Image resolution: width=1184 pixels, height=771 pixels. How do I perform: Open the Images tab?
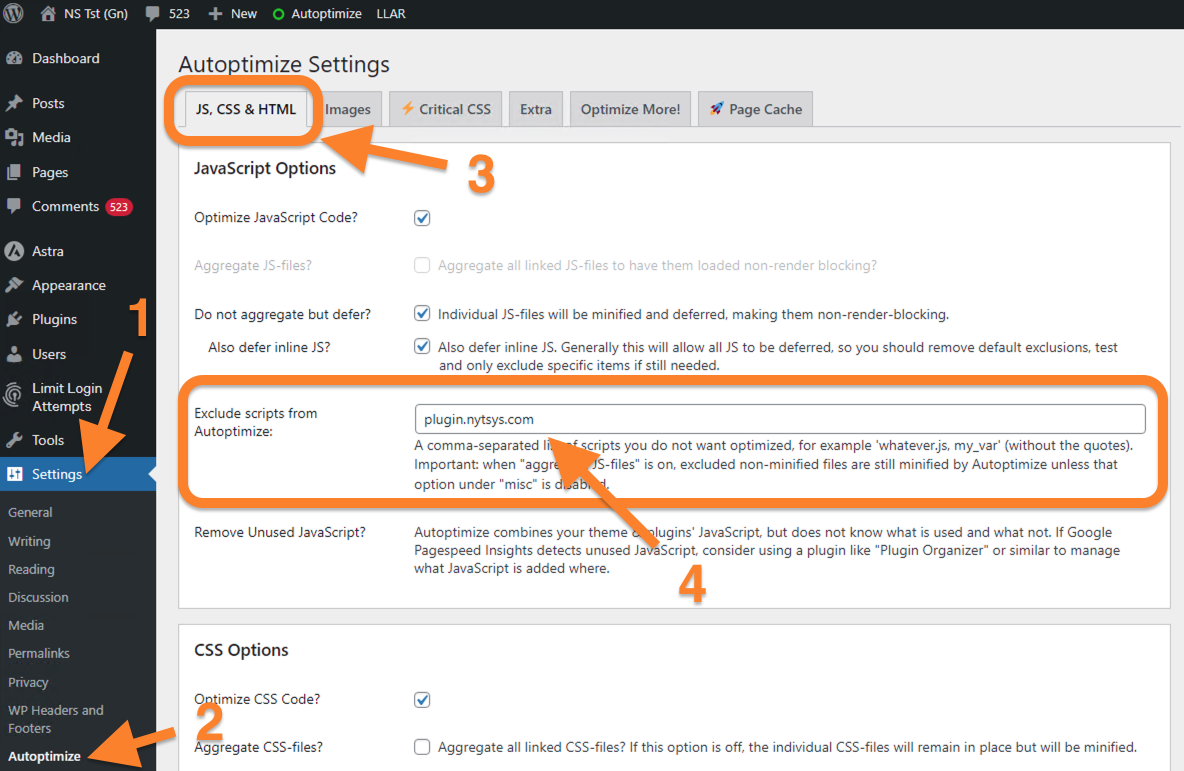348,109
